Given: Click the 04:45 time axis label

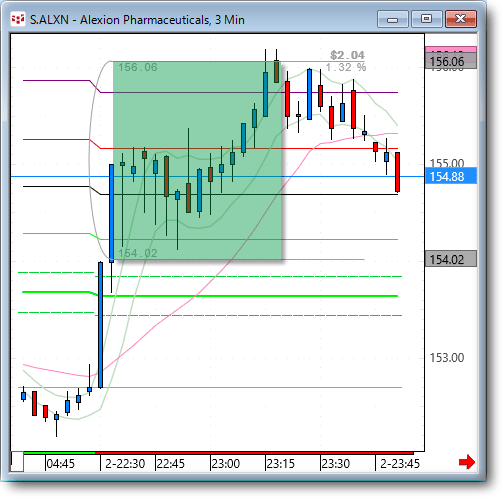Looking at the screenshot, I should (x=60, y=464).
